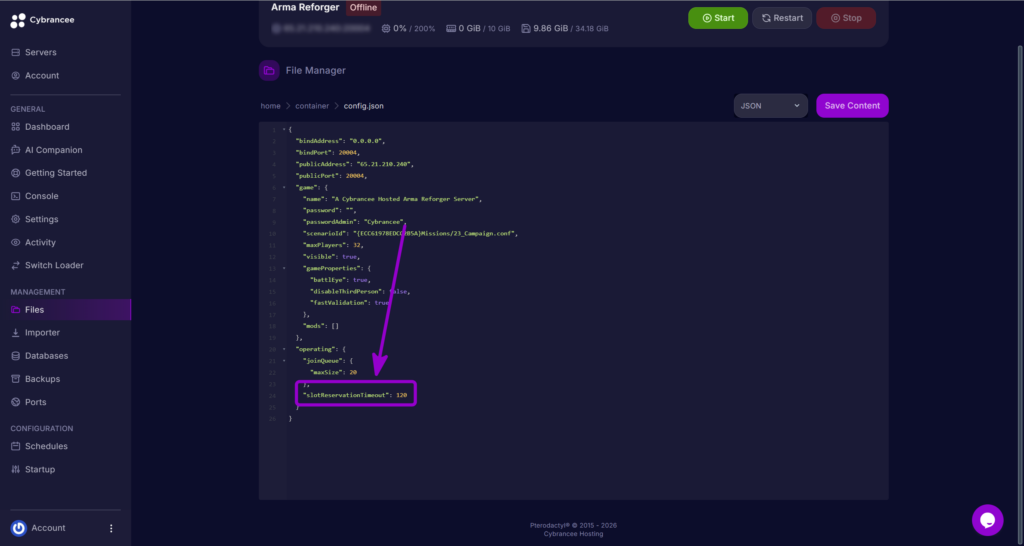Collapse the root brace on line 1
The height and width of the screenshot is (546, 1024).
tap(284, 129)
